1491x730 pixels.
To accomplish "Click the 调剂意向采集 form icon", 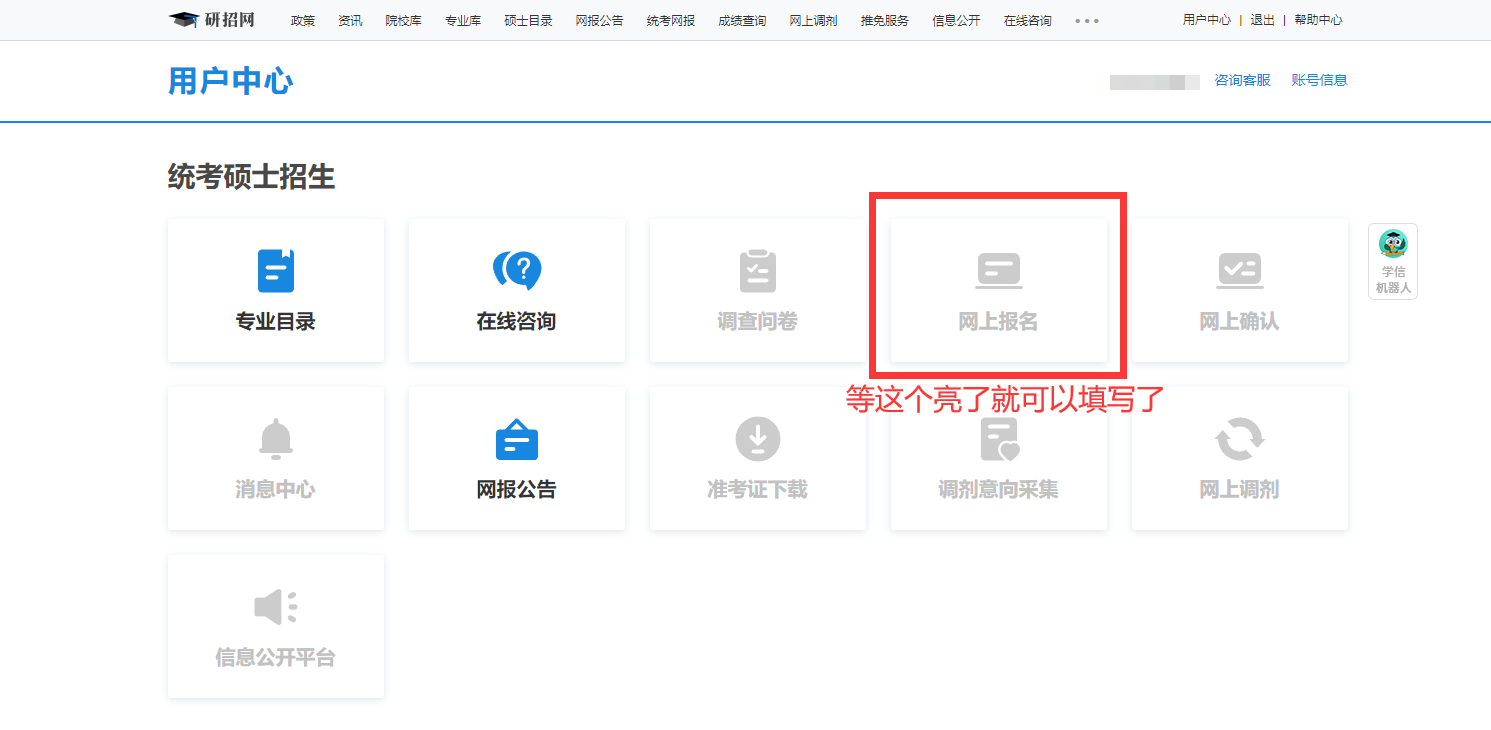I will coord(998,439).
